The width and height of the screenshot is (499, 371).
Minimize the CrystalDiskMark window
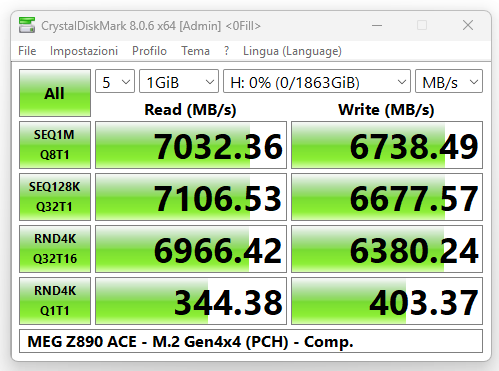pos(377,25)
